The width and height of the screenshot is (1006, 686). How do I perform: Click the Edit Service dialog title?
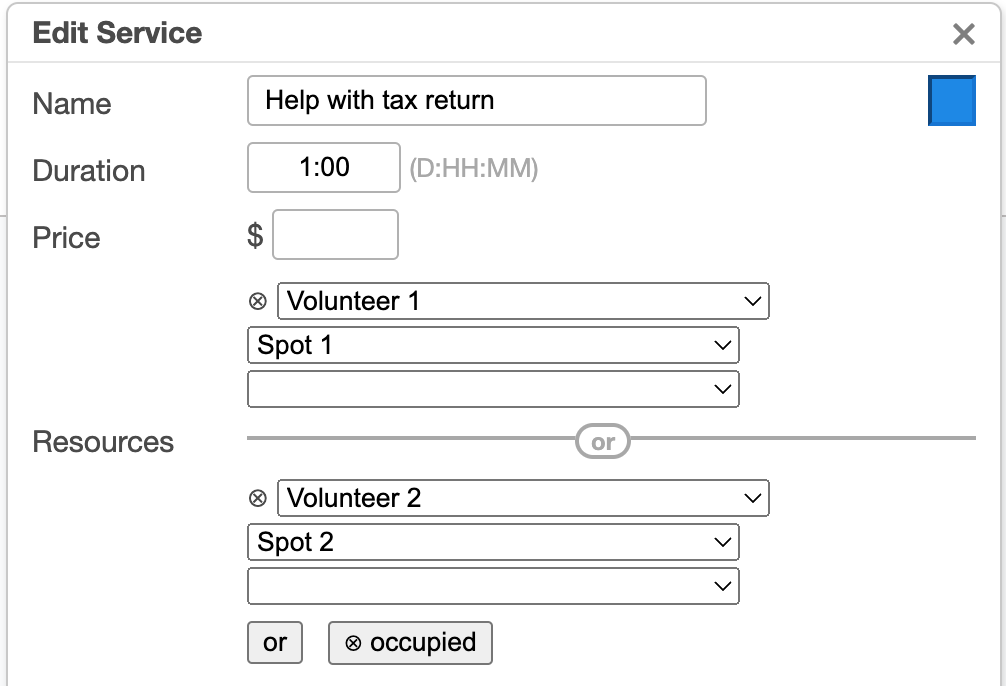[x=117, y=33]
